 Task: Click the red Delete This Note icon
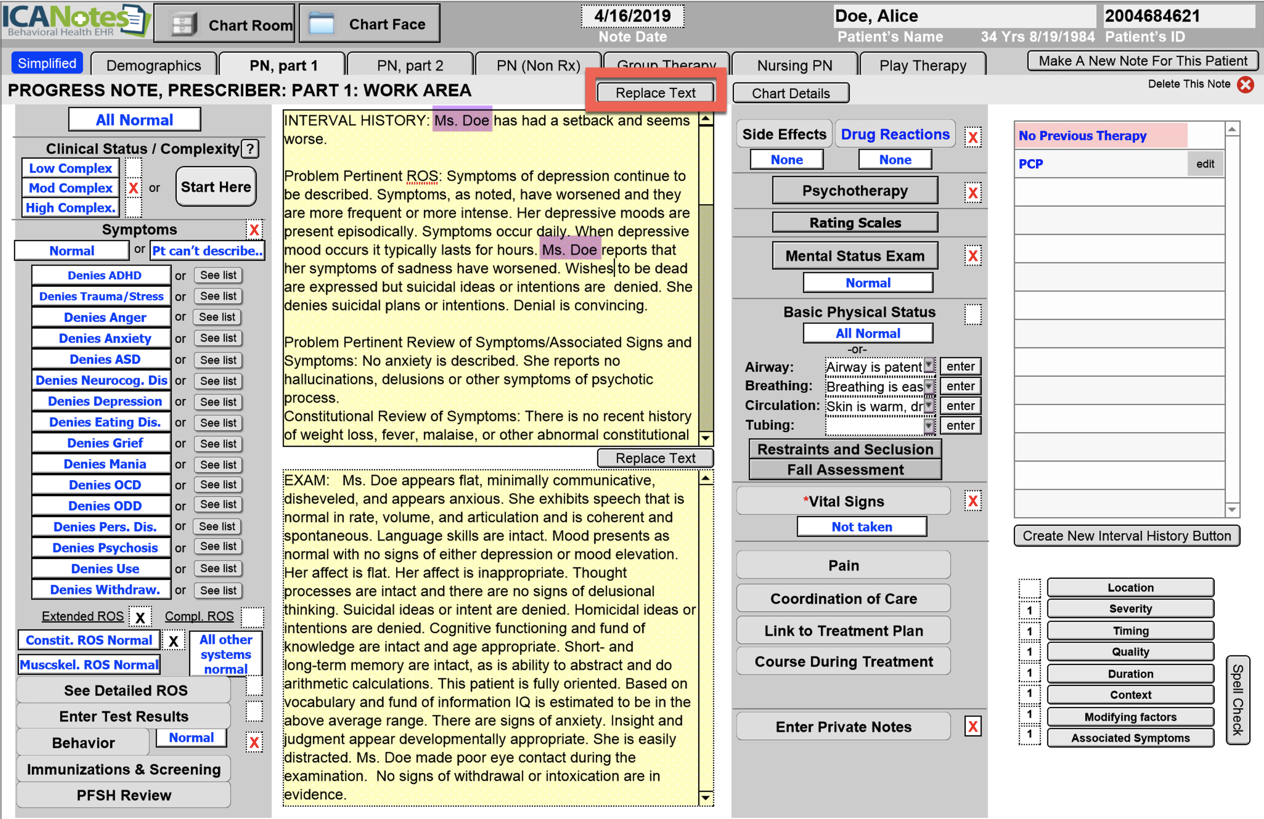(1245, 85)
